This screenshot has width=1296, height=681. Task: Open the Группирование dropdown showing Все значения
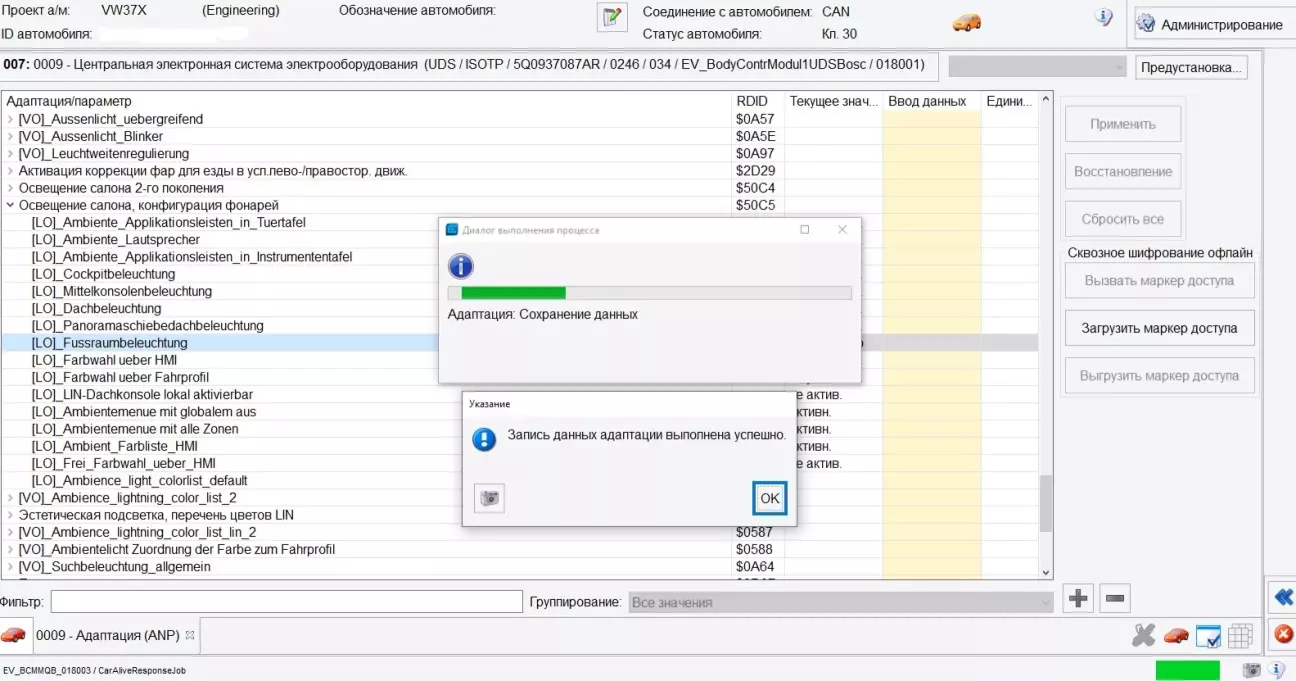coord(841,603)
